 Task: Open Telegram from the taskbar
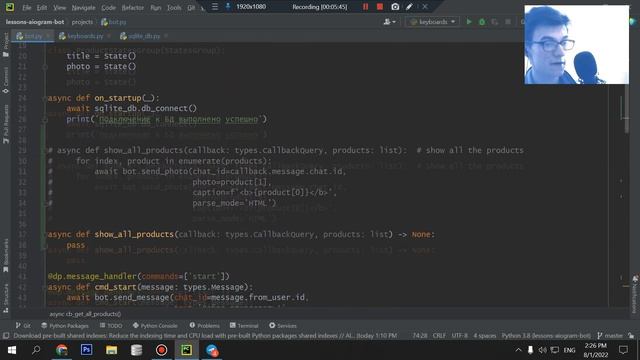click(211, 350)
